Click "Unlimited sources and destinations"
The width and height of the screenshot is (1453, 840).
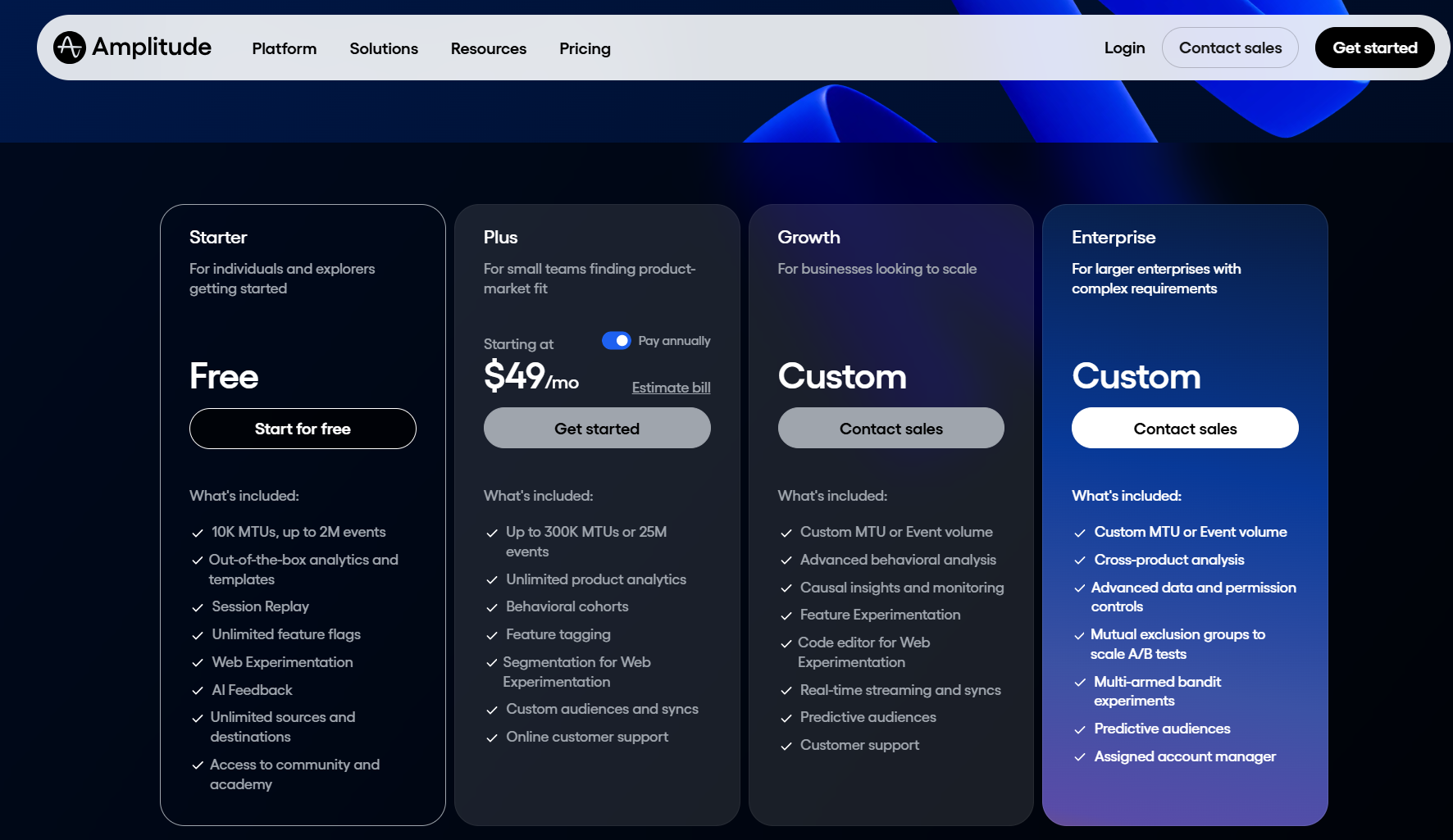283,727
